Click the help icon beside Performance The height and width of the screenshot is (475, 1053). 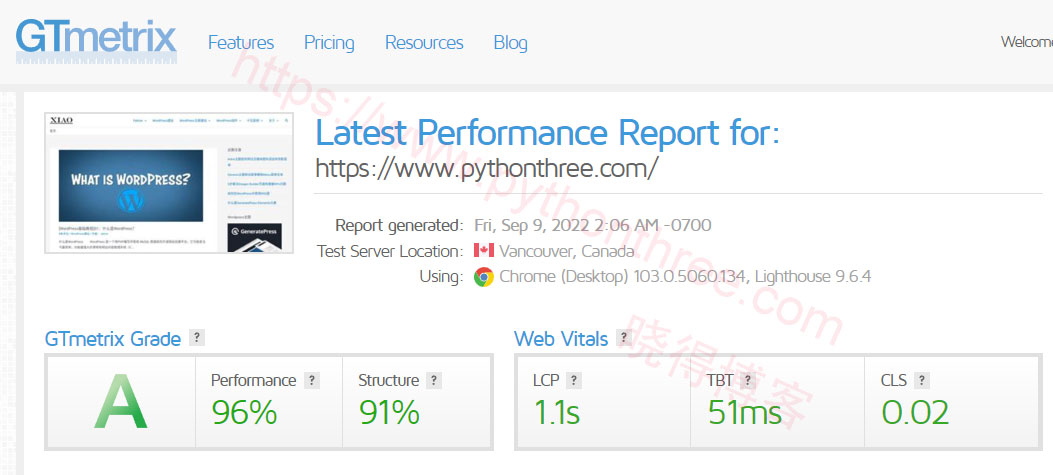[311, 380]
